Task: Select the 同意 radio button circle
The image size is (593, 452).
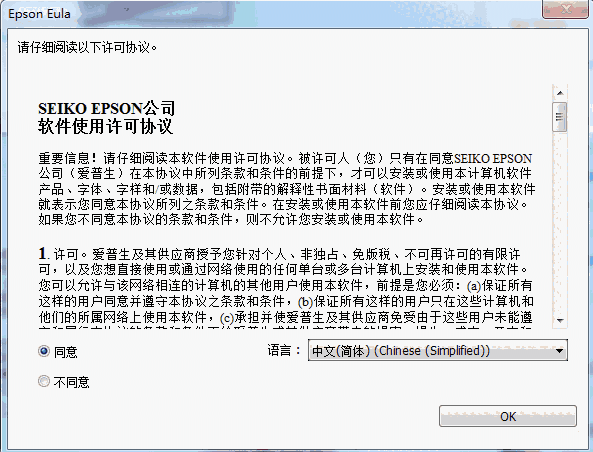Action: pos(44,351)
